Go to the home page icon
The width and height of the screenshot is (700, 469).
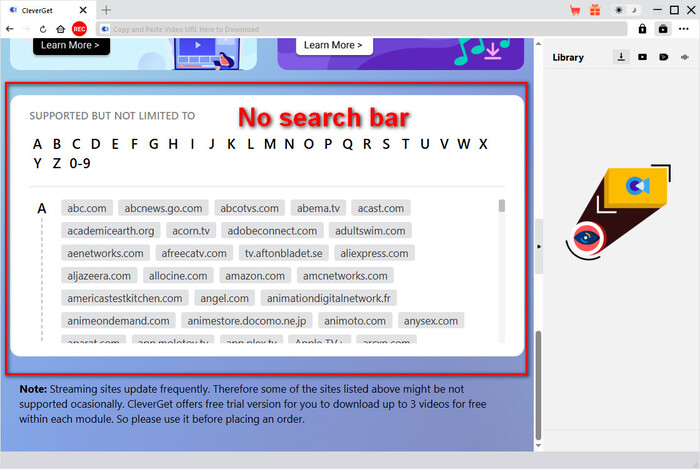(60, 29)
